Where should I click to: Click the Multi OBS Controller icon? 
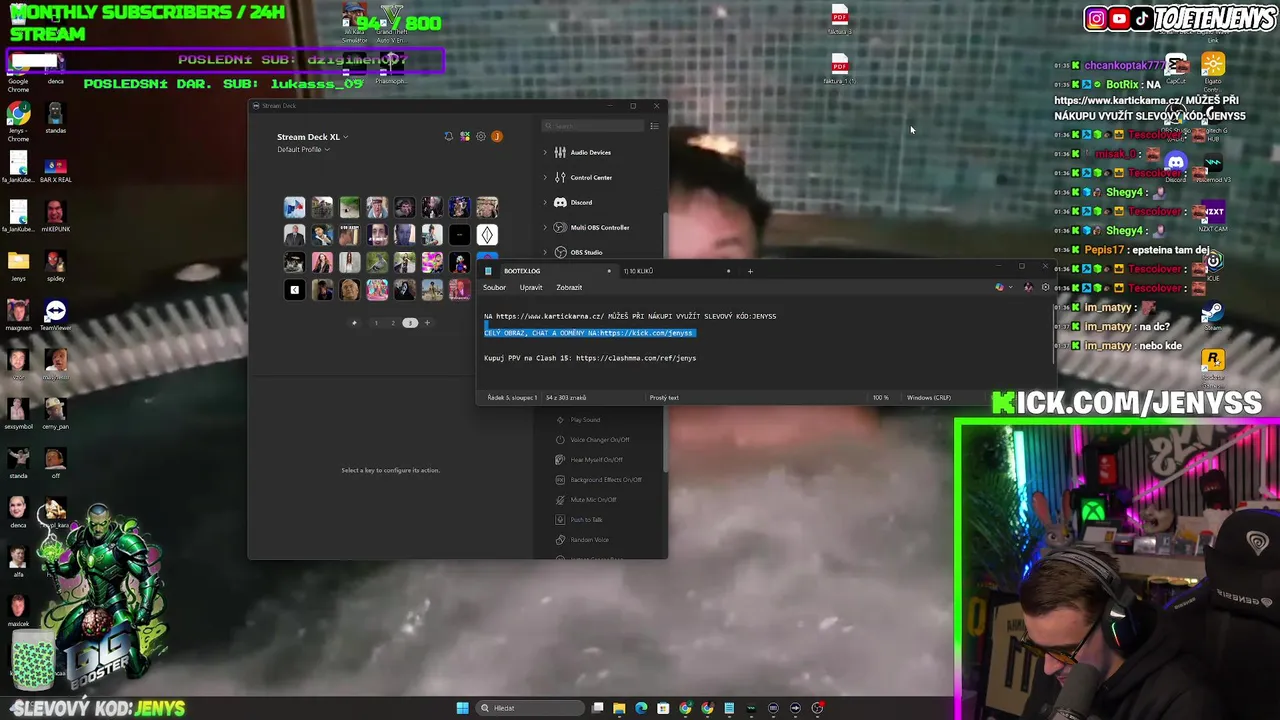[x=560, y=227]
